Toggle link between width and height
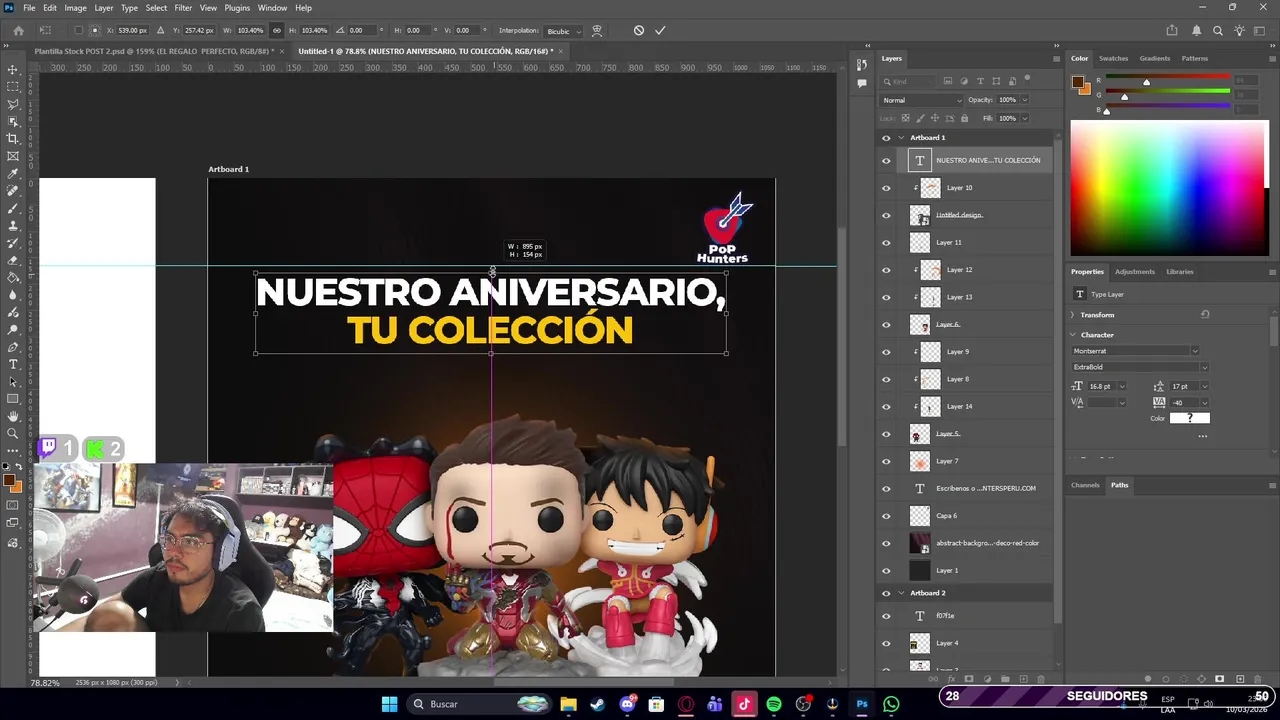The width and height of the screenshot is (1280, 720). [x=277, y=30]
